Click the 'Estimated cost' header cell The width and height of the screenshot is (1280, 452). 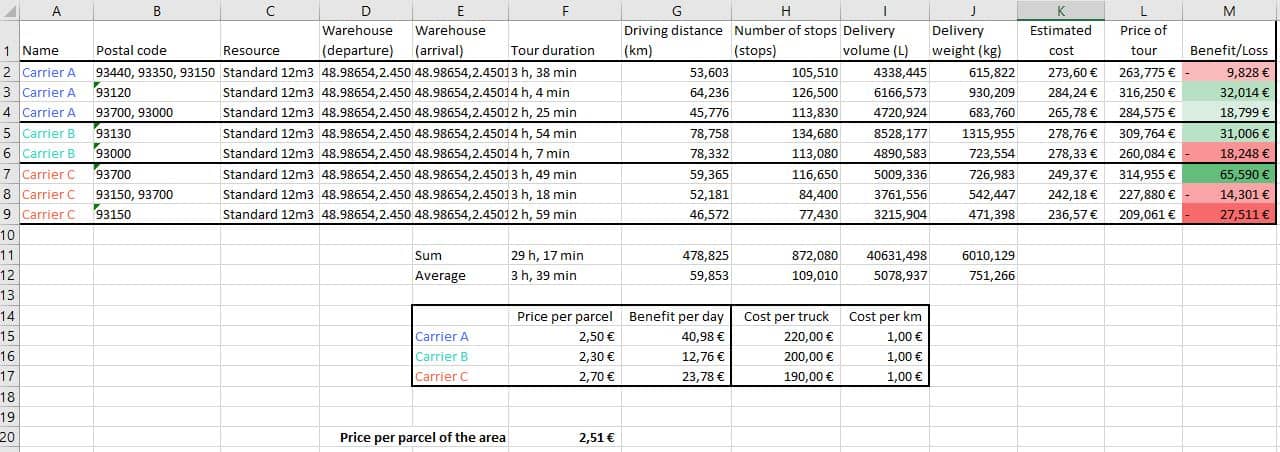(1060, 40)
